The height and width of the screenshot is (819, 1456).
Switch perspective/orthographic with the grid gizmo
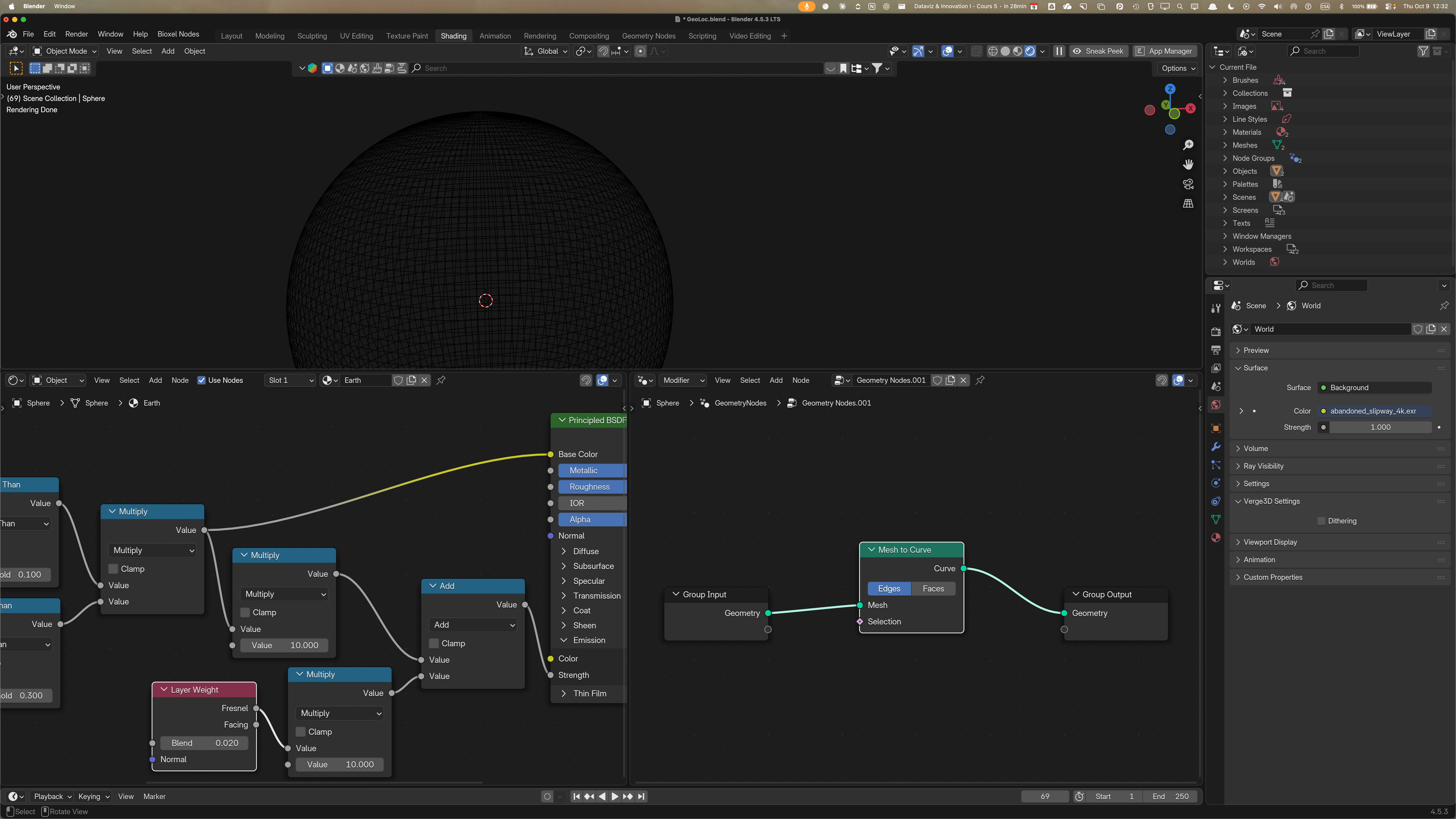[x=1188, y=203]
